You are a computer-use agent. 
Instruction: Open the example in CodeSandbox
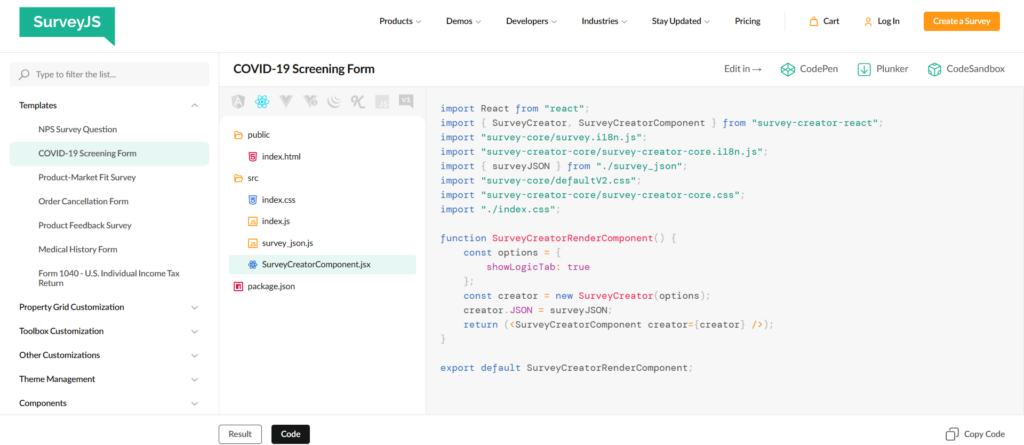(966, 69)
